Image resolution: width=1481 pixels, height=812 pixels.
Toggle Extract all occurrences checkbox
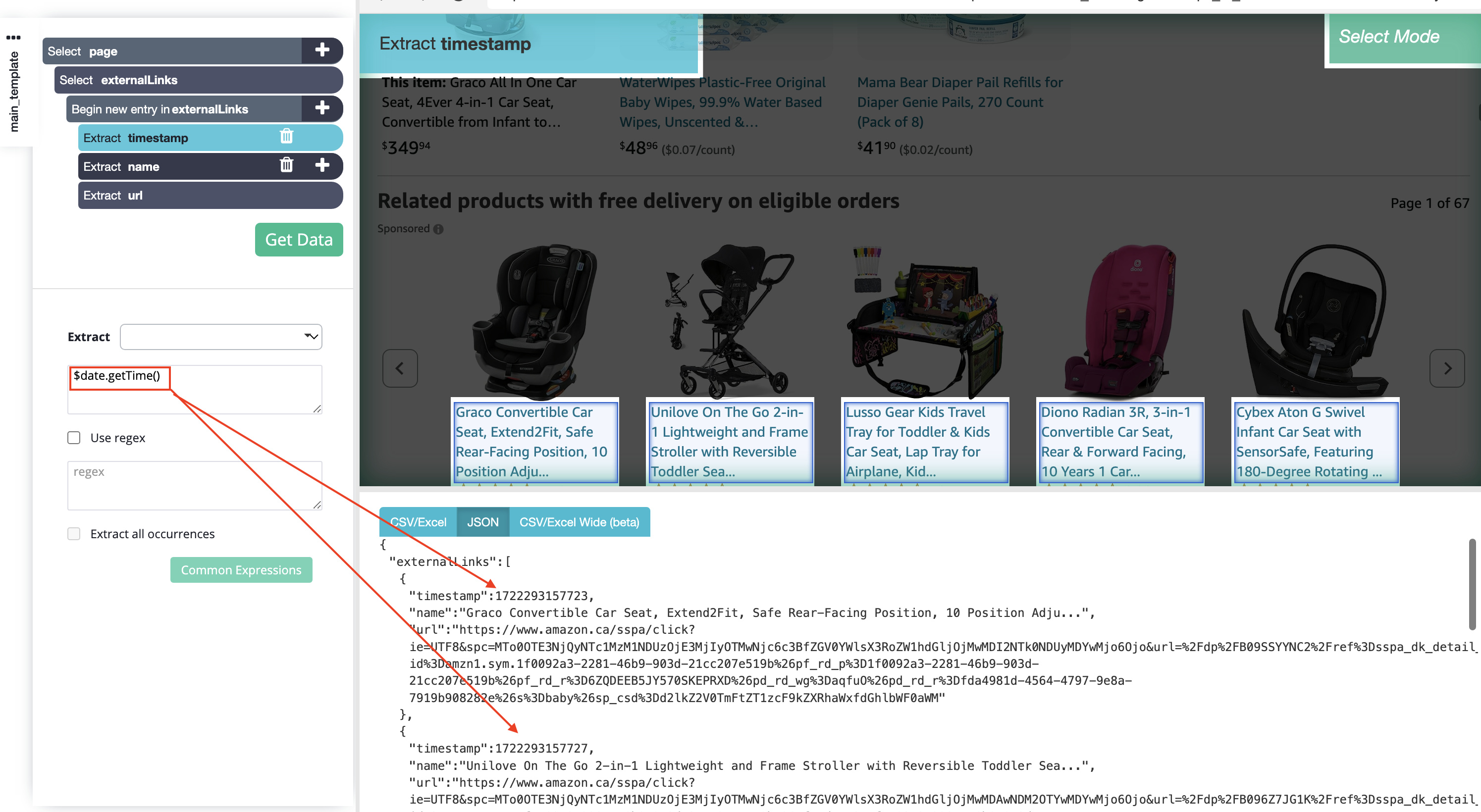coord(74,533)
